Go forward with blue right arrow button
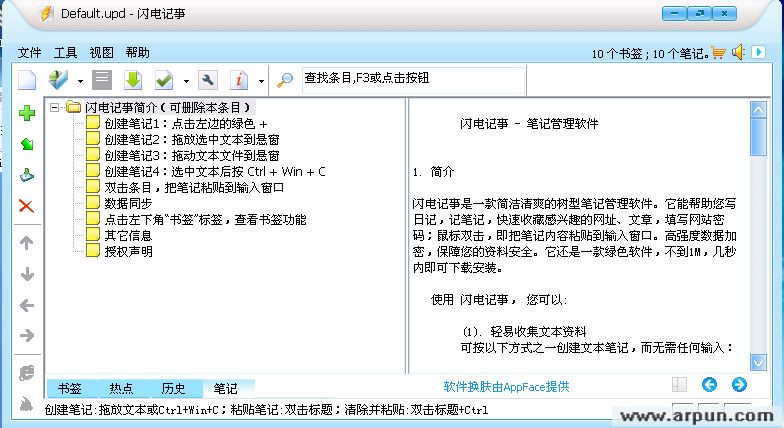The image size is (784, 428). point(739,384)
